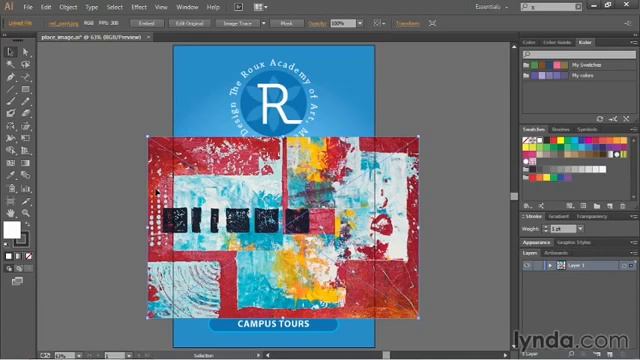Viewport: 640px width, 360px height.
Task: Expand Layer 1 disclosure triangle
Action: [x=550, y=266]
